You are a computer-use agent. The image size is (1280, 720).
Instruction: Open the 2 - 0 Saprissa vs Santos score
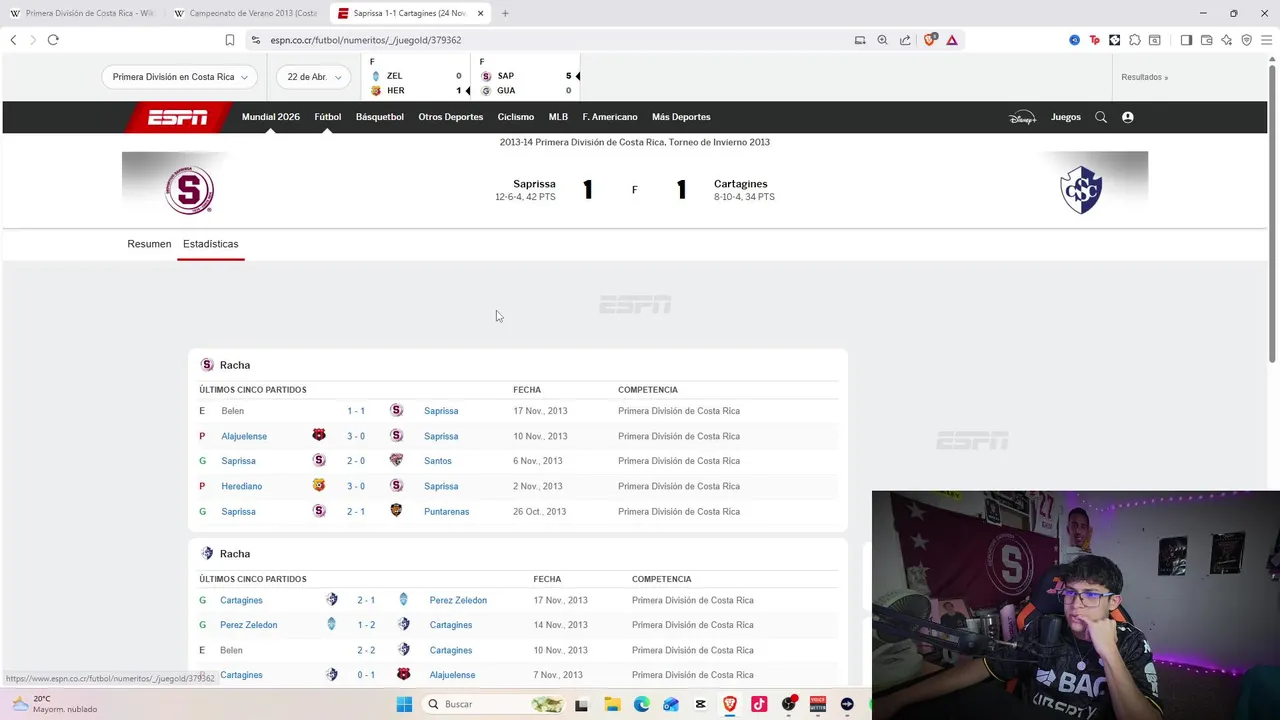pyautogui.click(x=356, y=461)
